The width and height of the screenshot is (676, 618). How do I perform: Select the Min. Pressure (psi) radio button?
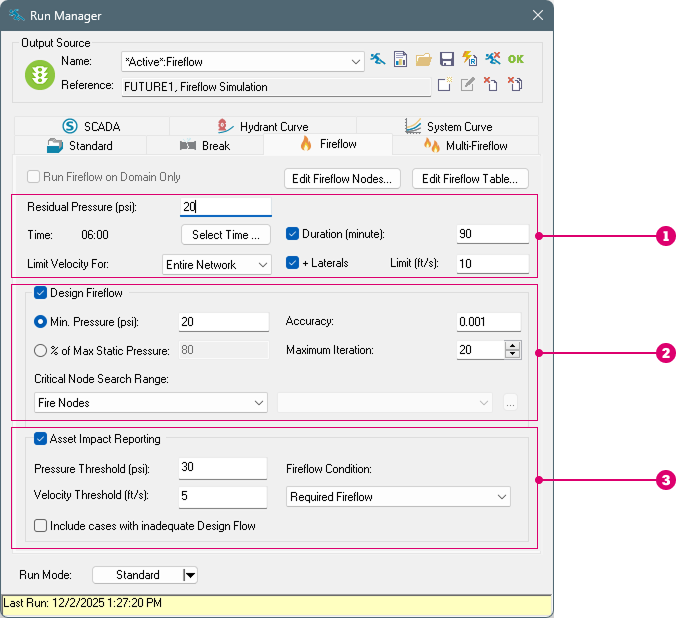click(40, 322)
